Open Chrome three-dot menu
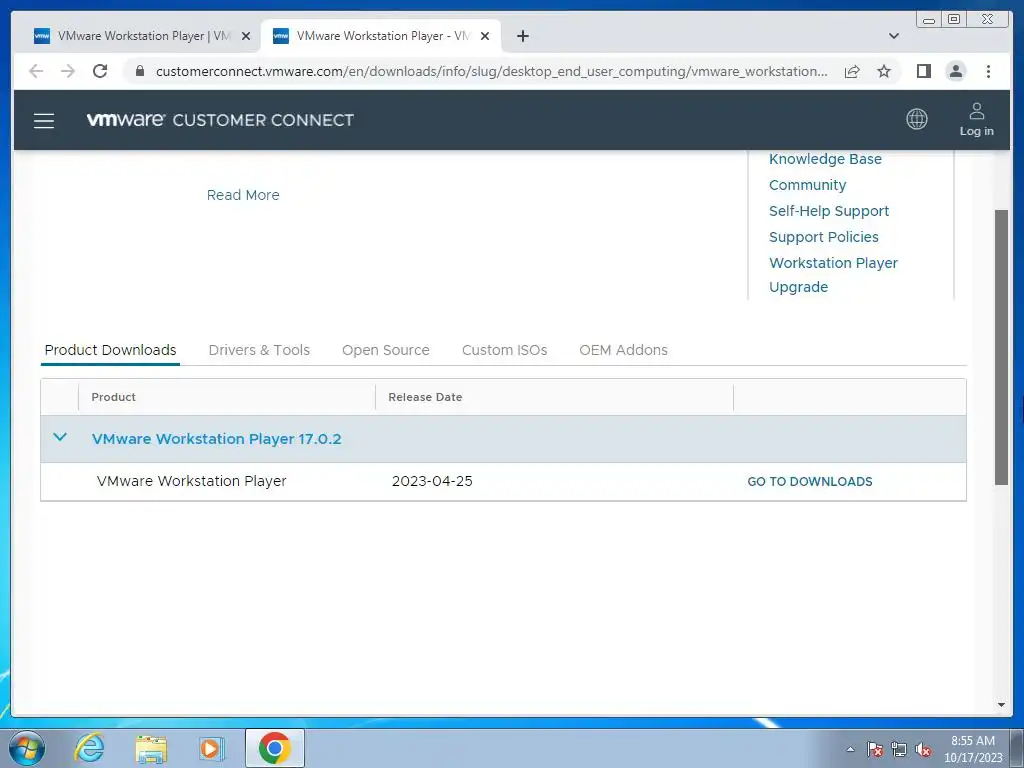The height and width of the screenshot is (768, 1024). 988,71
